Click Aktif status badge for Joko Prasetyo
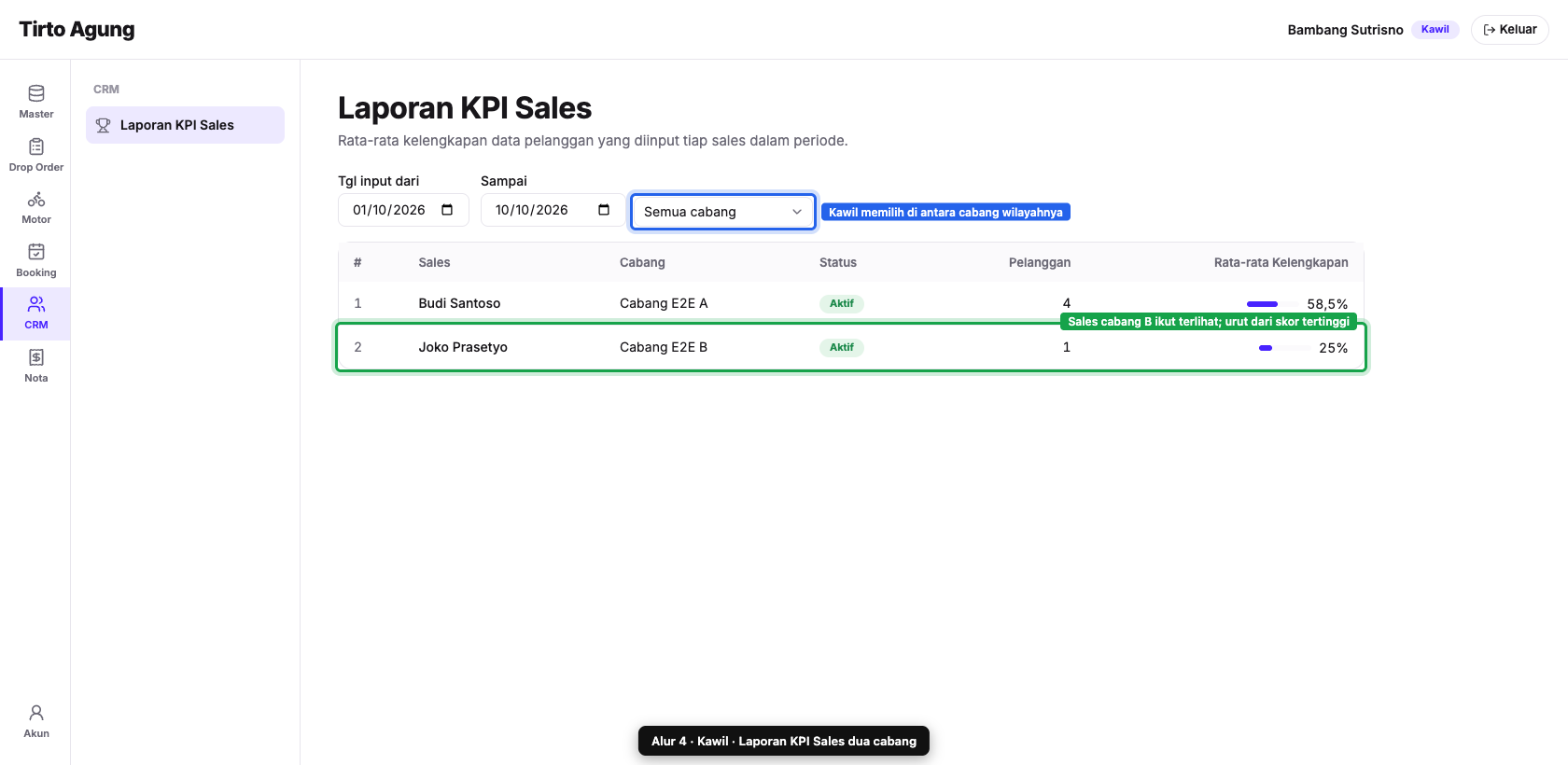The height and width of the screenshot is (765, 1568). pyautogui.click(x=842, y=347)
